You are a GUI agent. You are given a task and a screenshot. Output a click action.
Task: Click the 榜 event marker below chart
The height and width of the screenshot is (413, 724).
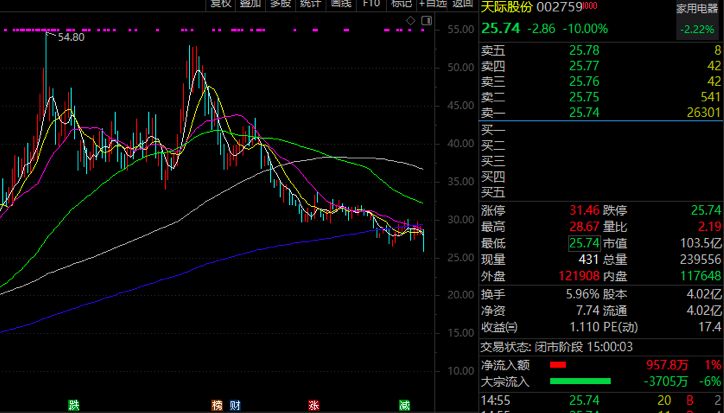click(x=217, y=405)
